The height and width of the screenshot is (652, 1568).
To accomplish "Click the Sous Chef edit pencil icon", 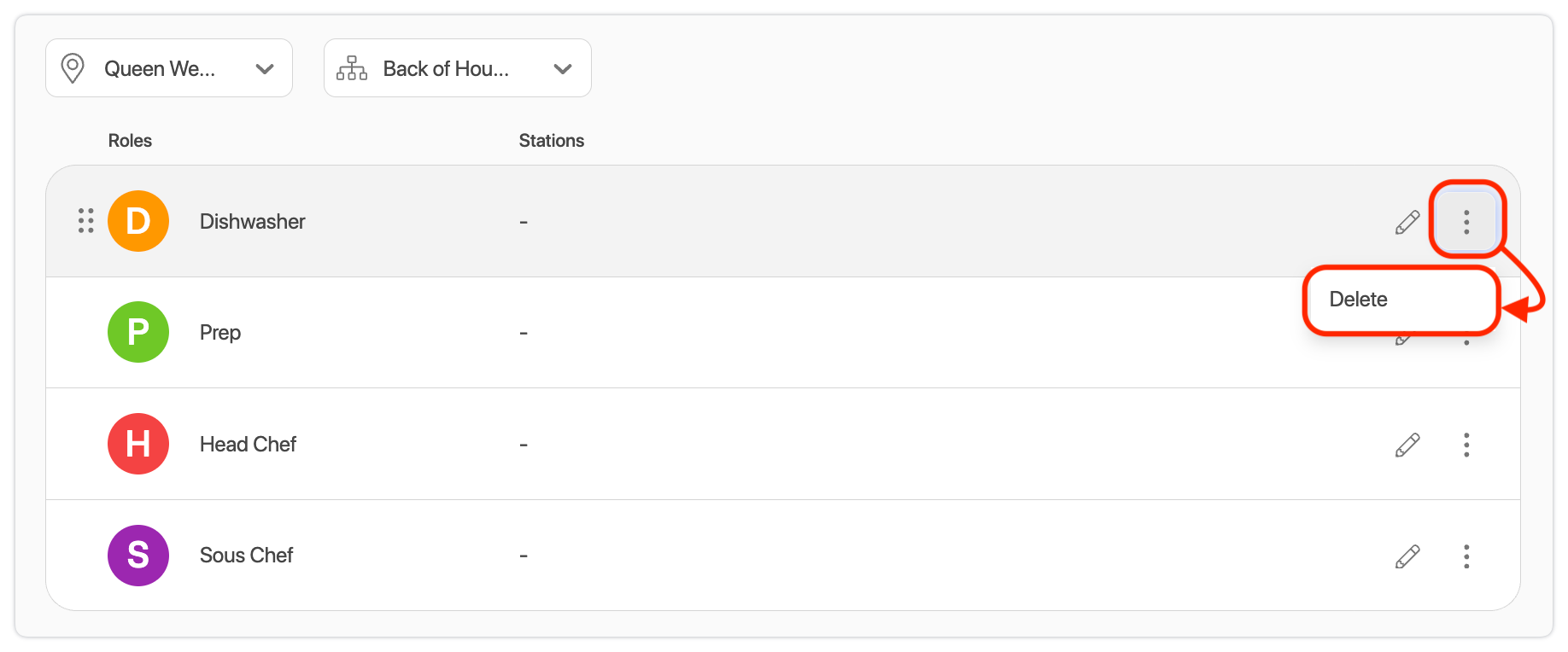I will pyautogui.click(x=1407, y=556).
